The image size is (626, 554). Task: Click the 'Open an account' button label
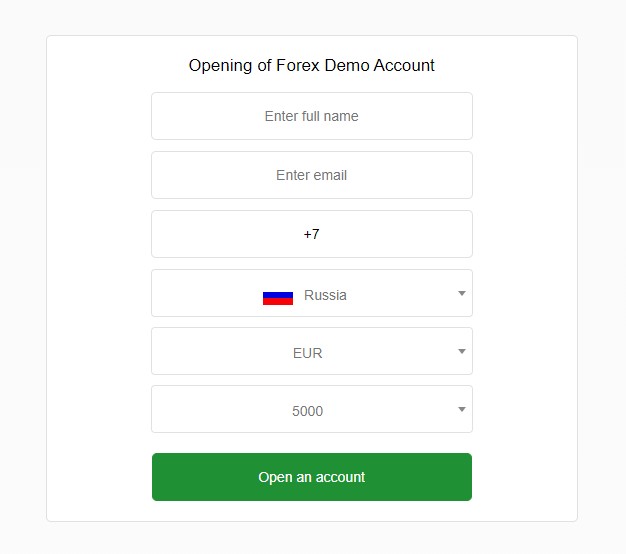coord(311,477)
